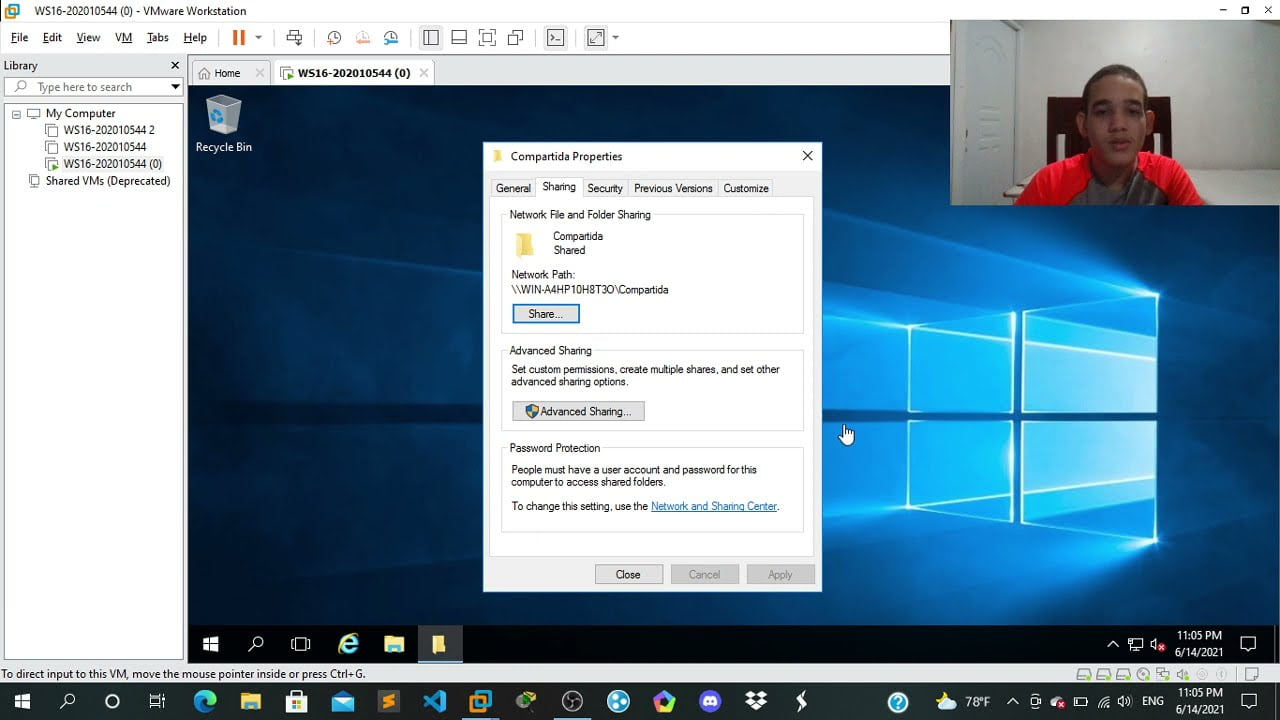Unmute the guest system volume icon
1280x720 pixels.
click(x=1155, y=644)
